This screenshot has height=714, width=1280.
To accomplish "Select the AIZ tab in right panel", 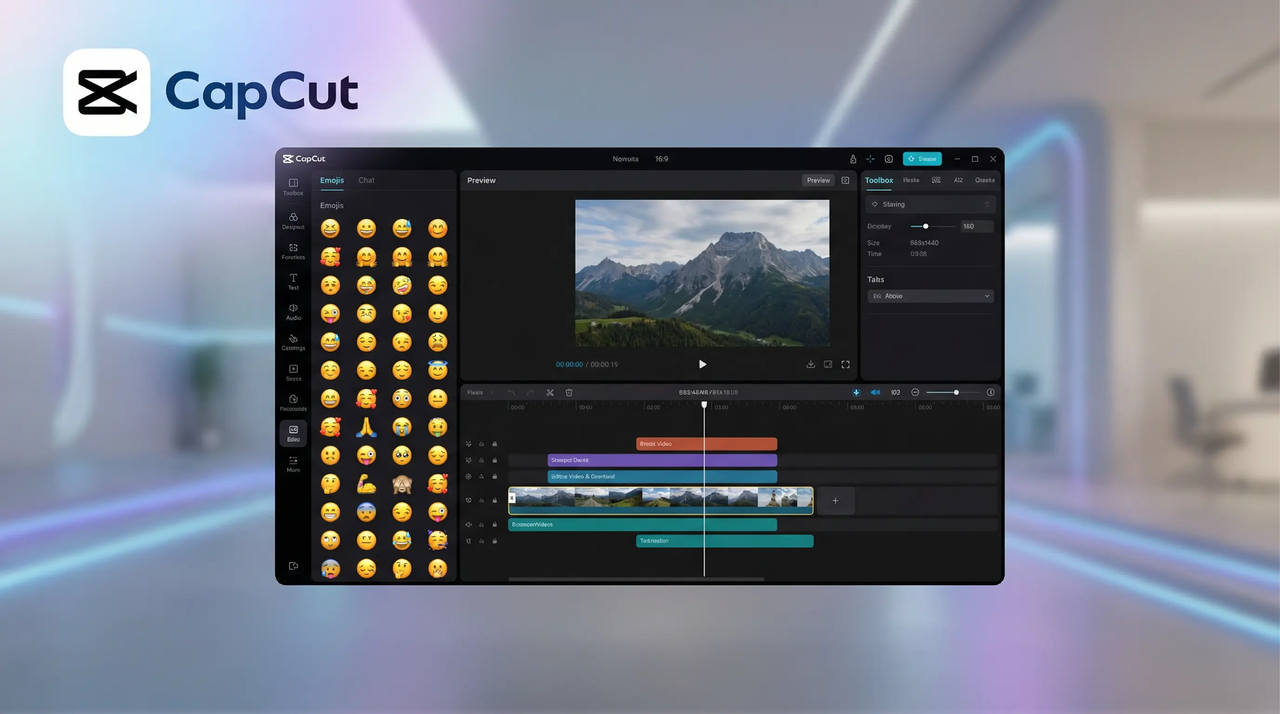I will tap(958, 181).
